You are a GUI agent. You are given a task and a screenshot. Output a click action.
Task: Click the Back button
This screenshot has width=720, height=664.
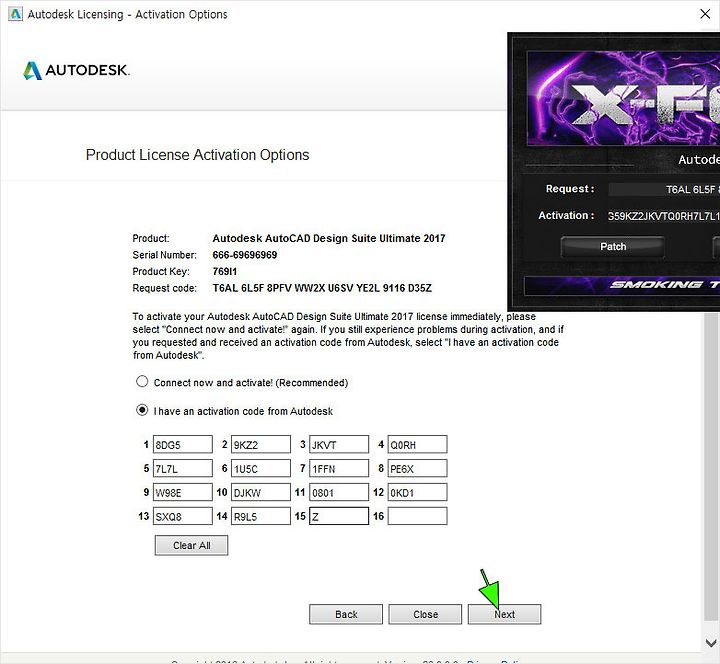point(346,614)
